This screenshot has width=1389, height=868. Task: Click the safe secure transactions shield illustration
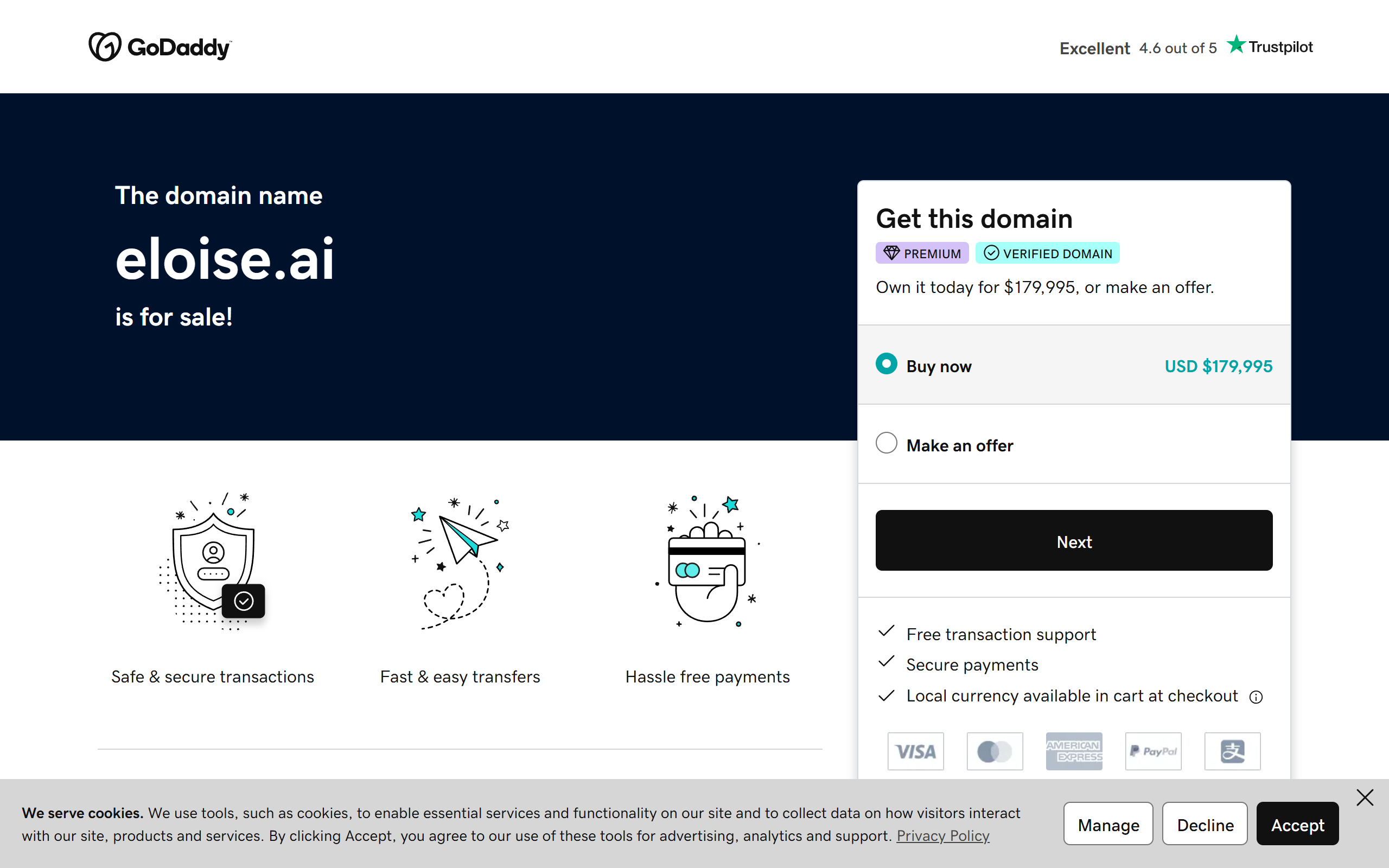point(212,561)
